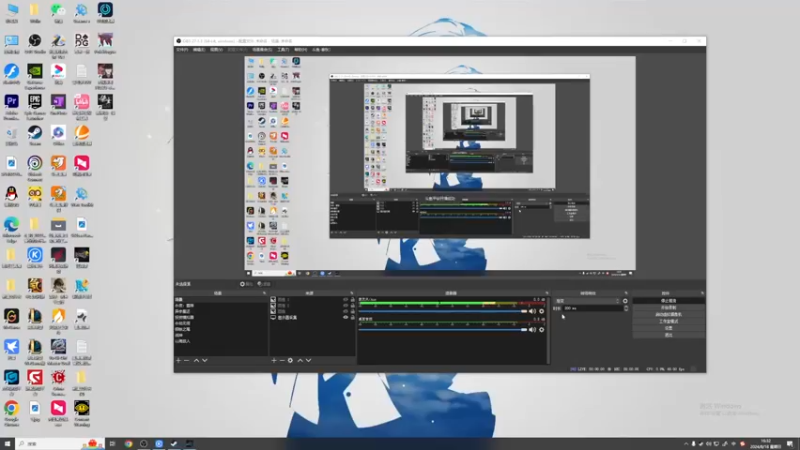Adjust the second mixer channel volume slider

pyautogui.click(x=443, y=330)
